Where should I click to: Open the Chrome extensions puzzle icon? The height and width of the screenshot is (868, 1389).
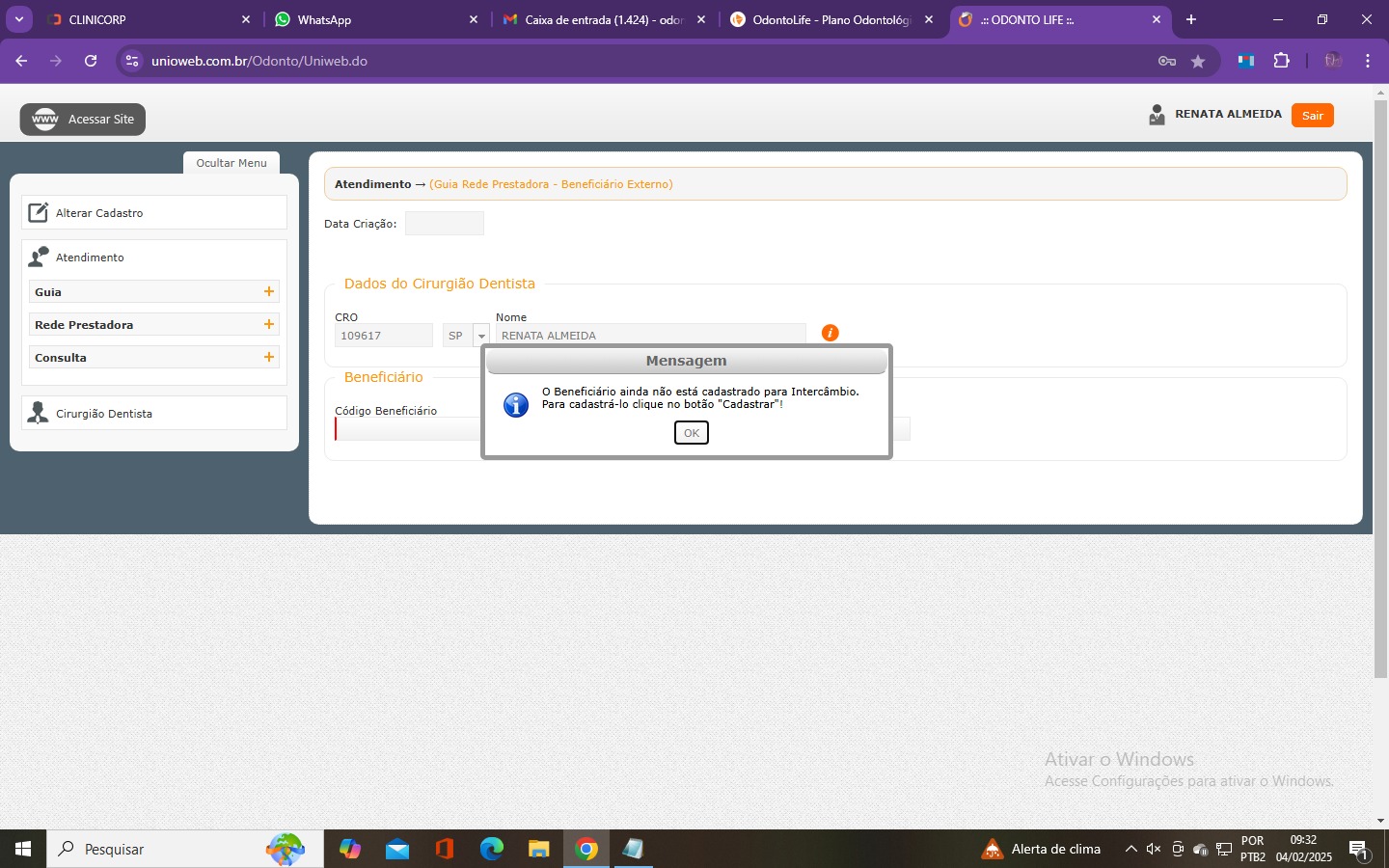coord(1281,61)
